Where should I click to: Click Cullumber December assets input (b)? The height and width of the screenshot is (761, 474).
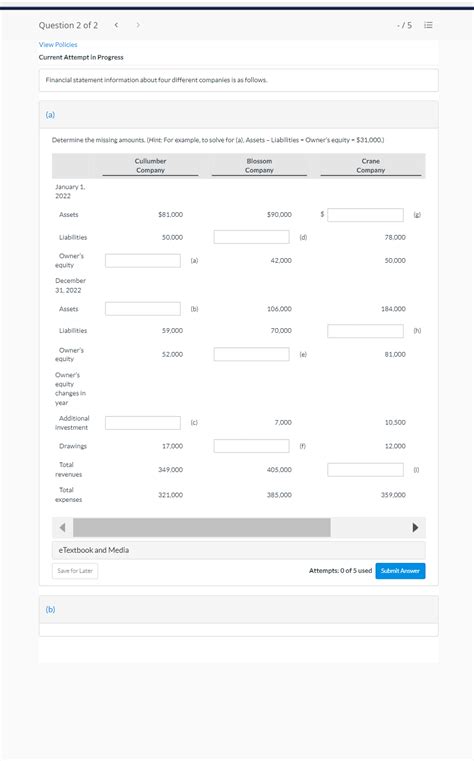tap(143, 309)
